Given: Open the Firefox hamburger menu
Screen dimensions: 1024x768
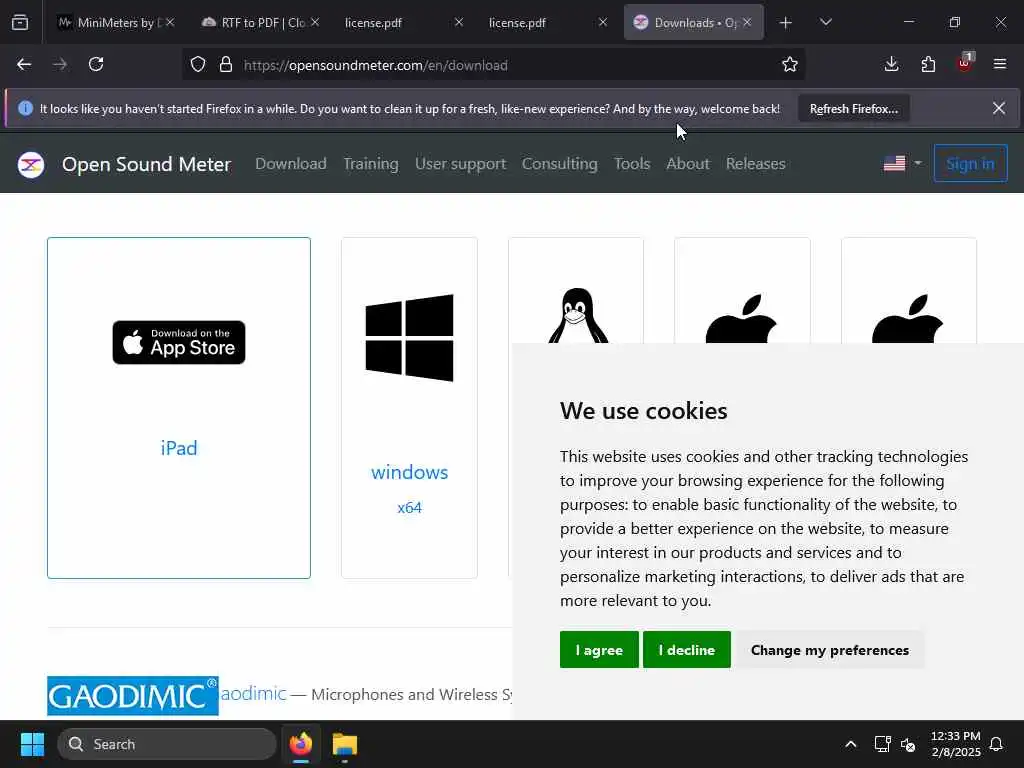Looking at the screenshot, I should [999, 65].
